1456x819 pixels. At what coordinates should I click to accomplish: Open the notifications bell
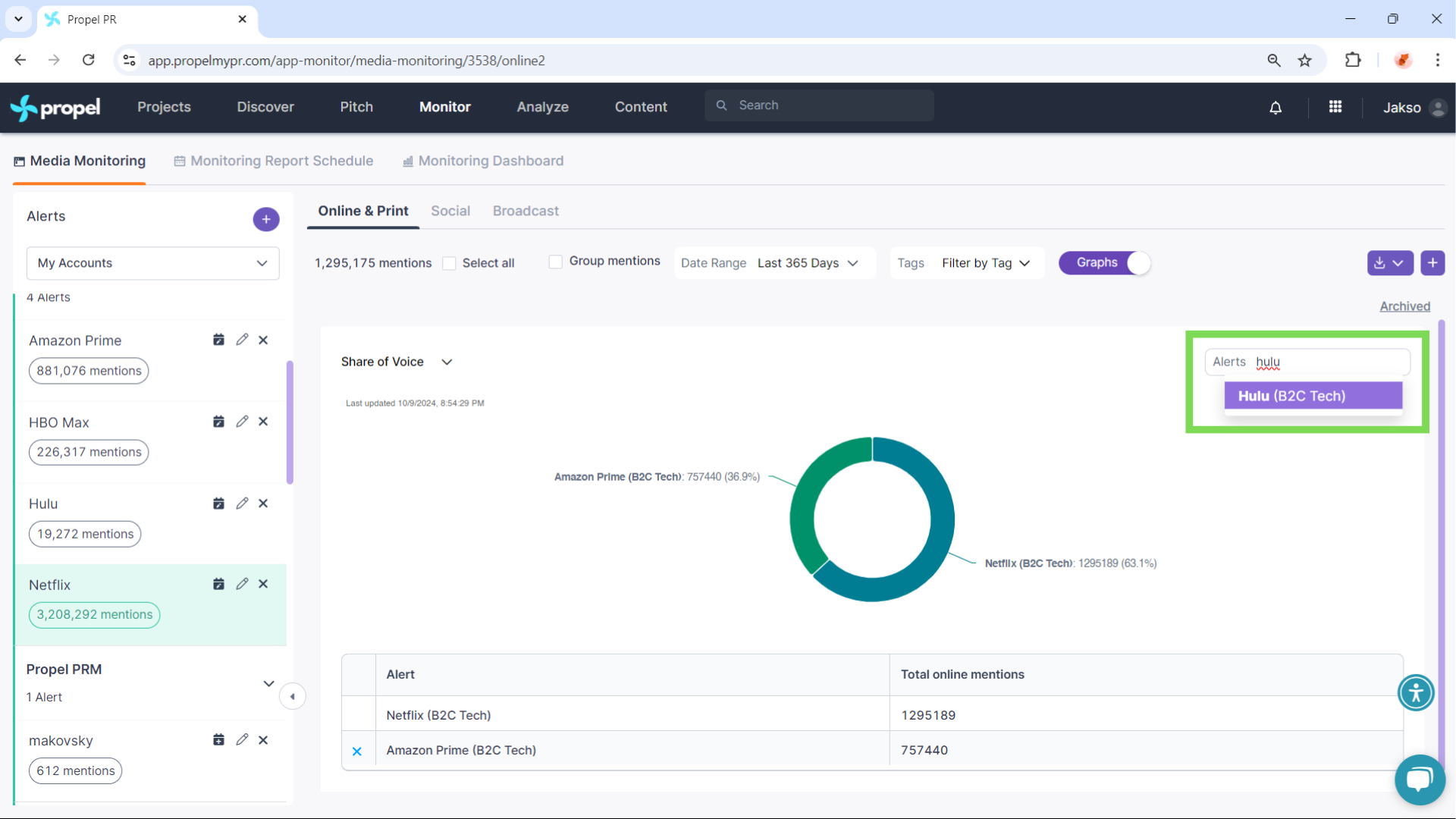click(x=1276, y=108)
